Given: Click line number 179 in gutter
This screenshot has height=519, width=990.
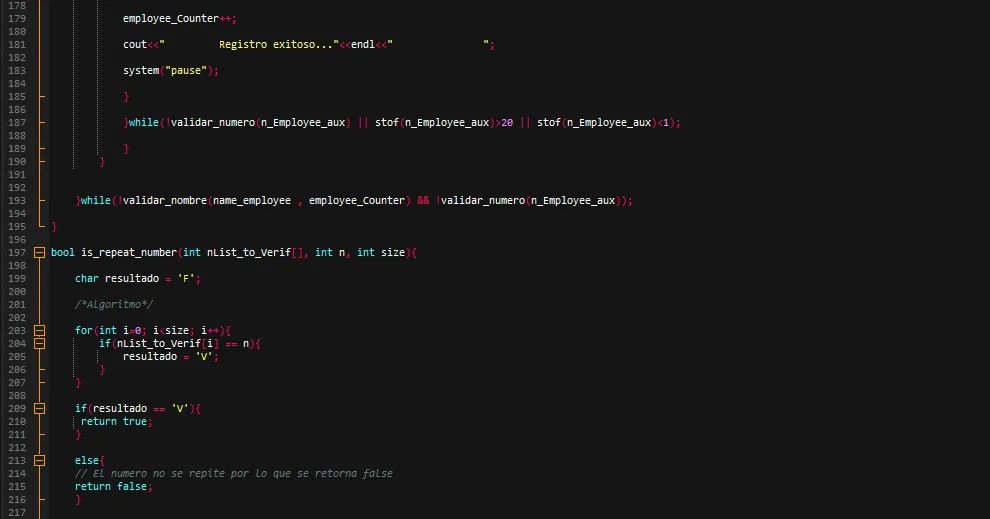Looking at the screenshot, I should 17,18.
